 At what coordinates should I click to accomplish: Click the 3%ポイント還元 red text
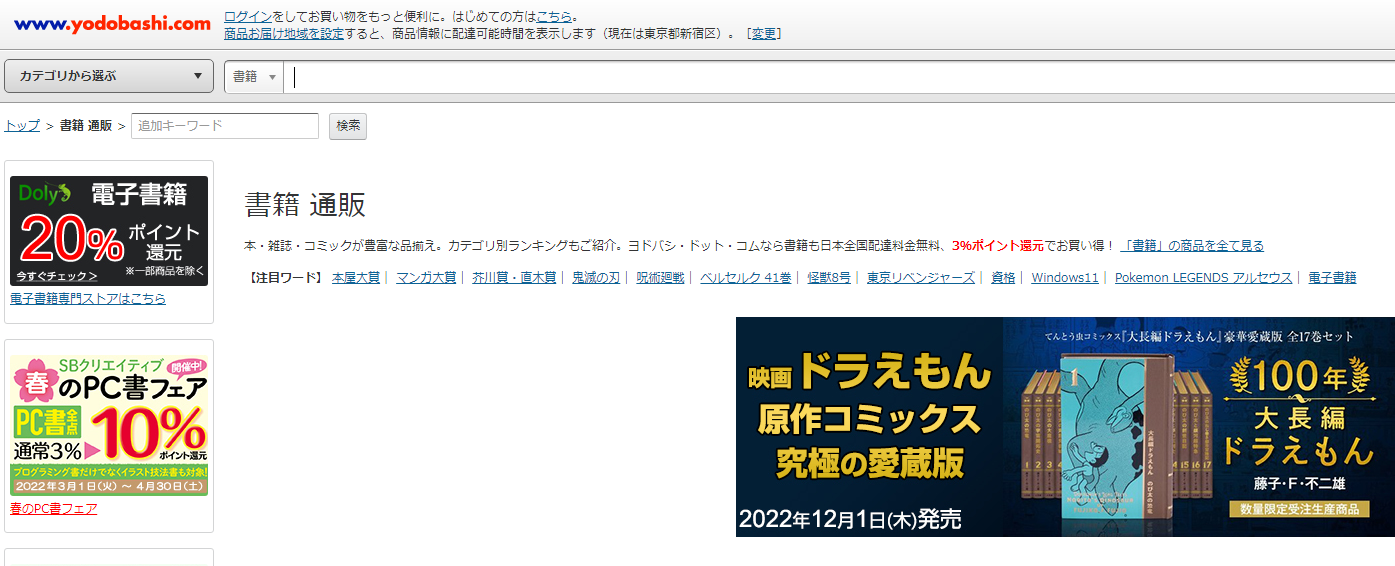997,246
